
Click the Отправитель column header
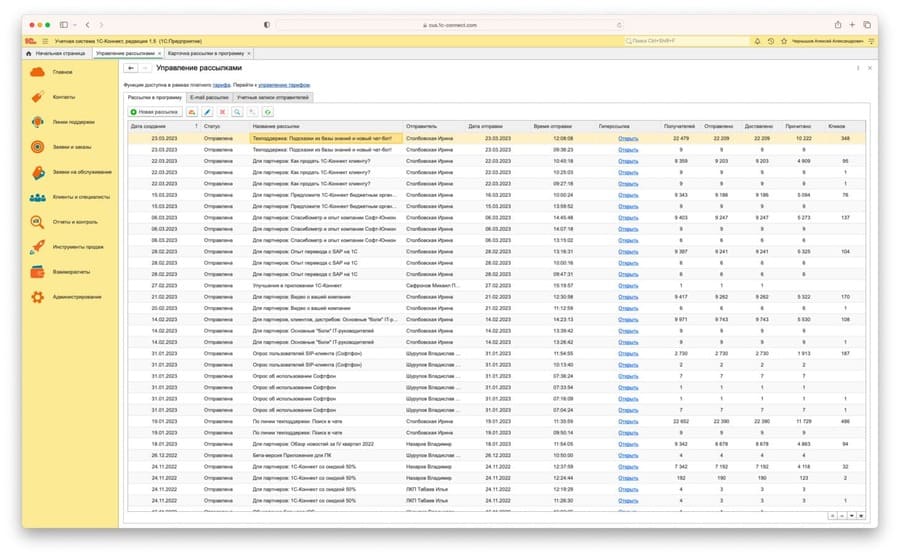(434, 126)
